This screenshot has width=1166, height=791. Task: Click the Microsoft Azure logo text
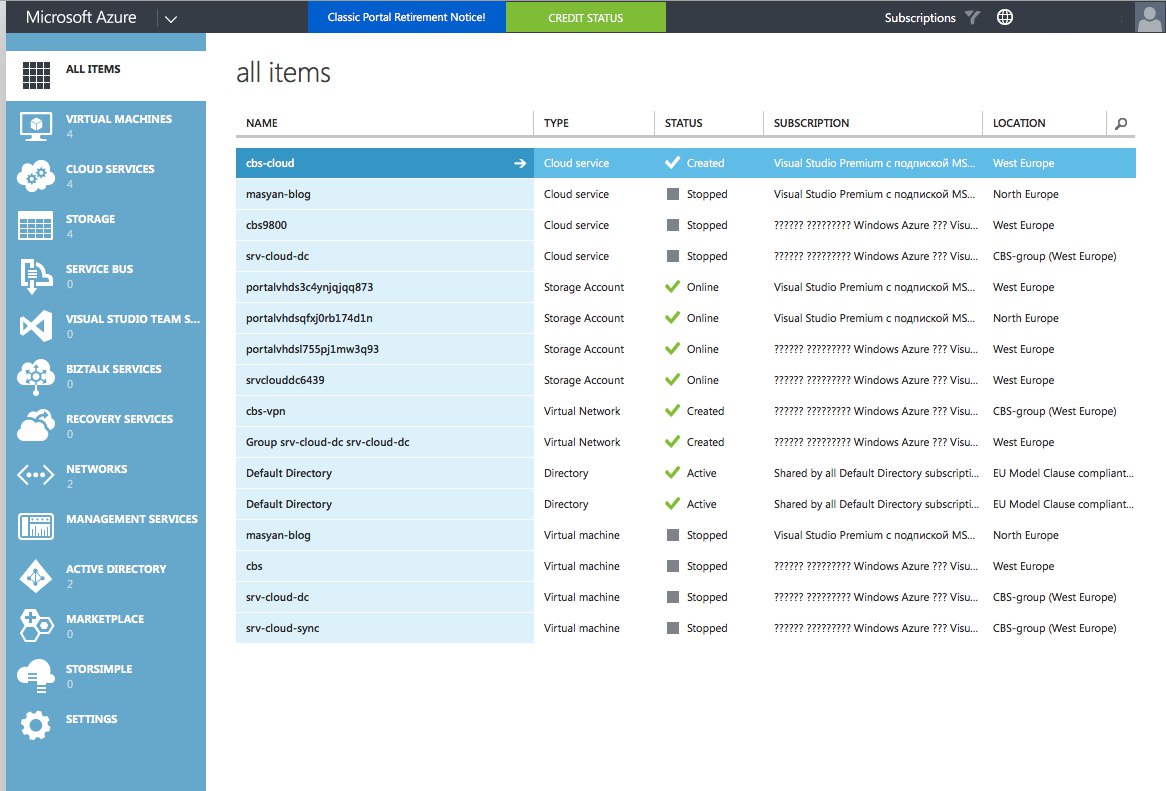coord(81,17)
